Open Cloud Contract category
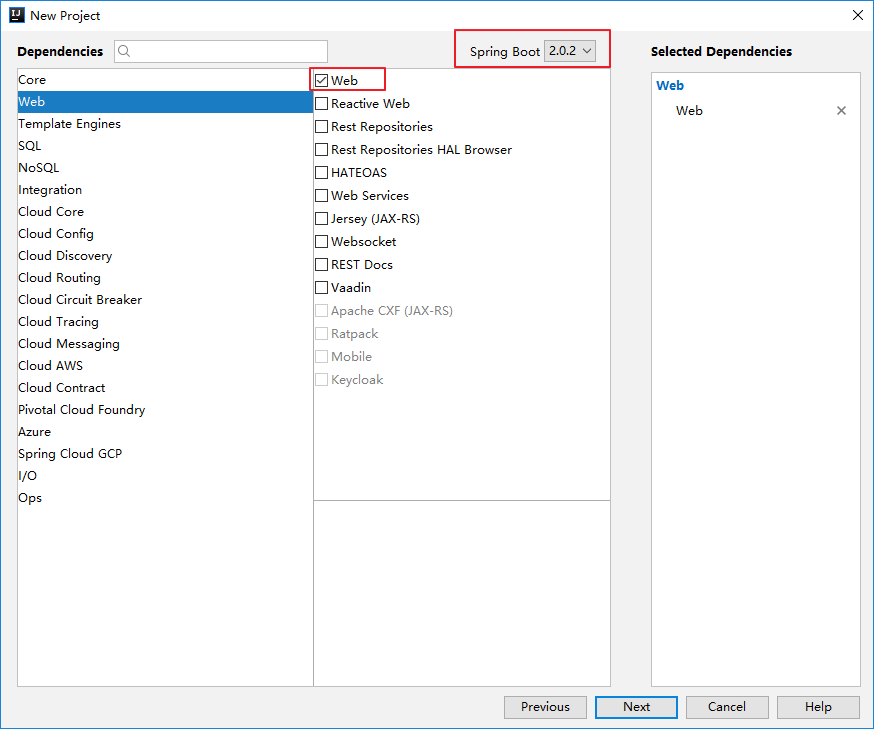The height and width of the screenshot is (729, 874). coord(165,388)
